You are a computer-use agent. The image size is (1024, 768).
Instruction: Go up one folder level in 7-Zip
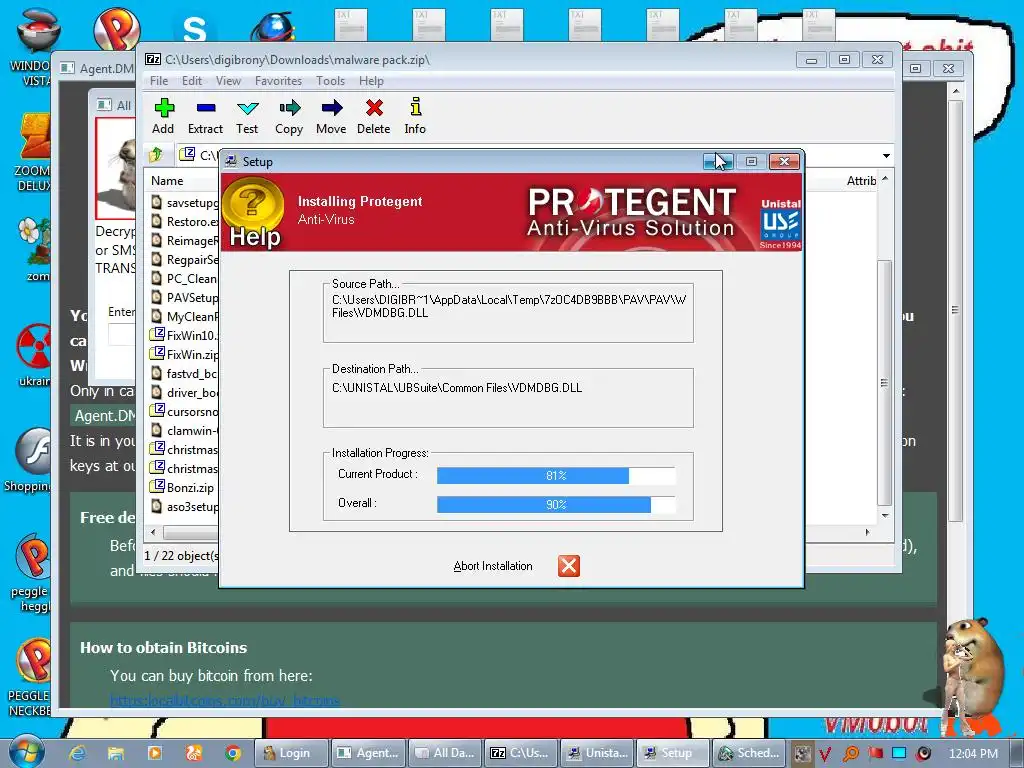pos(156,155)
